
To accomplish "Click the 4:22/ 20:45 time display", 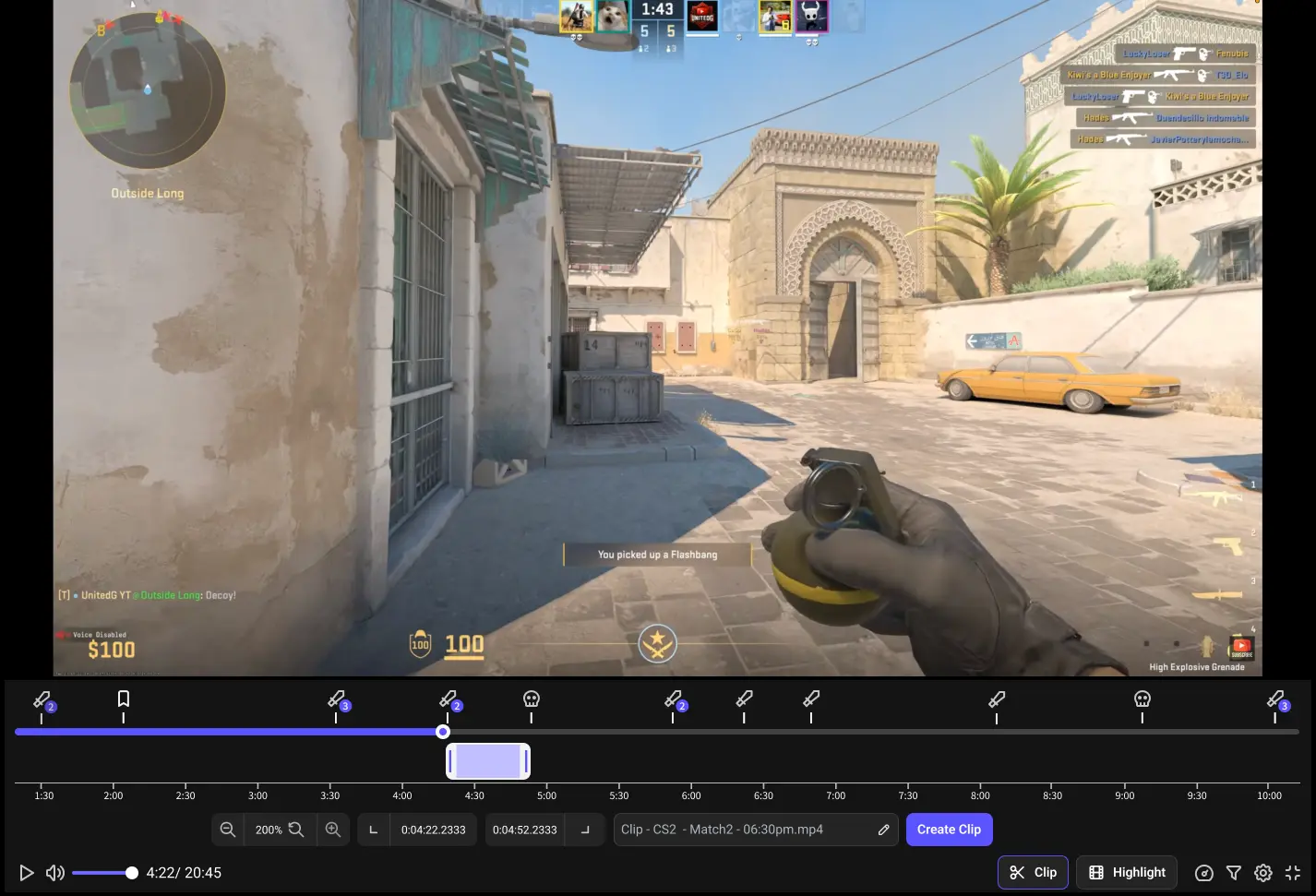I will click(184, 873).
